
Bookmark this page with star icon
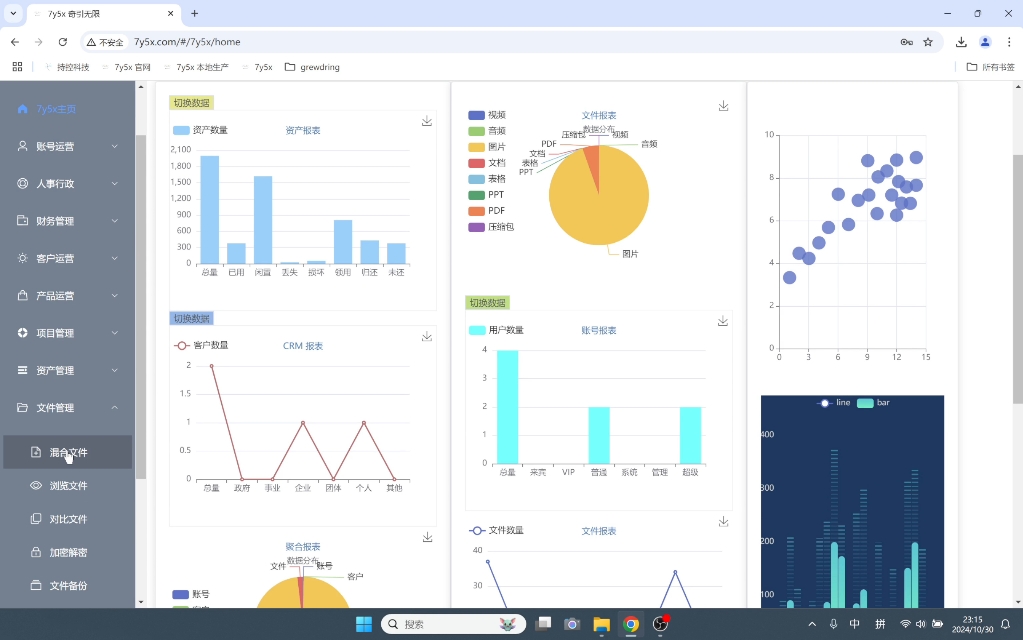pyautogui.click(x=928, y=42)
